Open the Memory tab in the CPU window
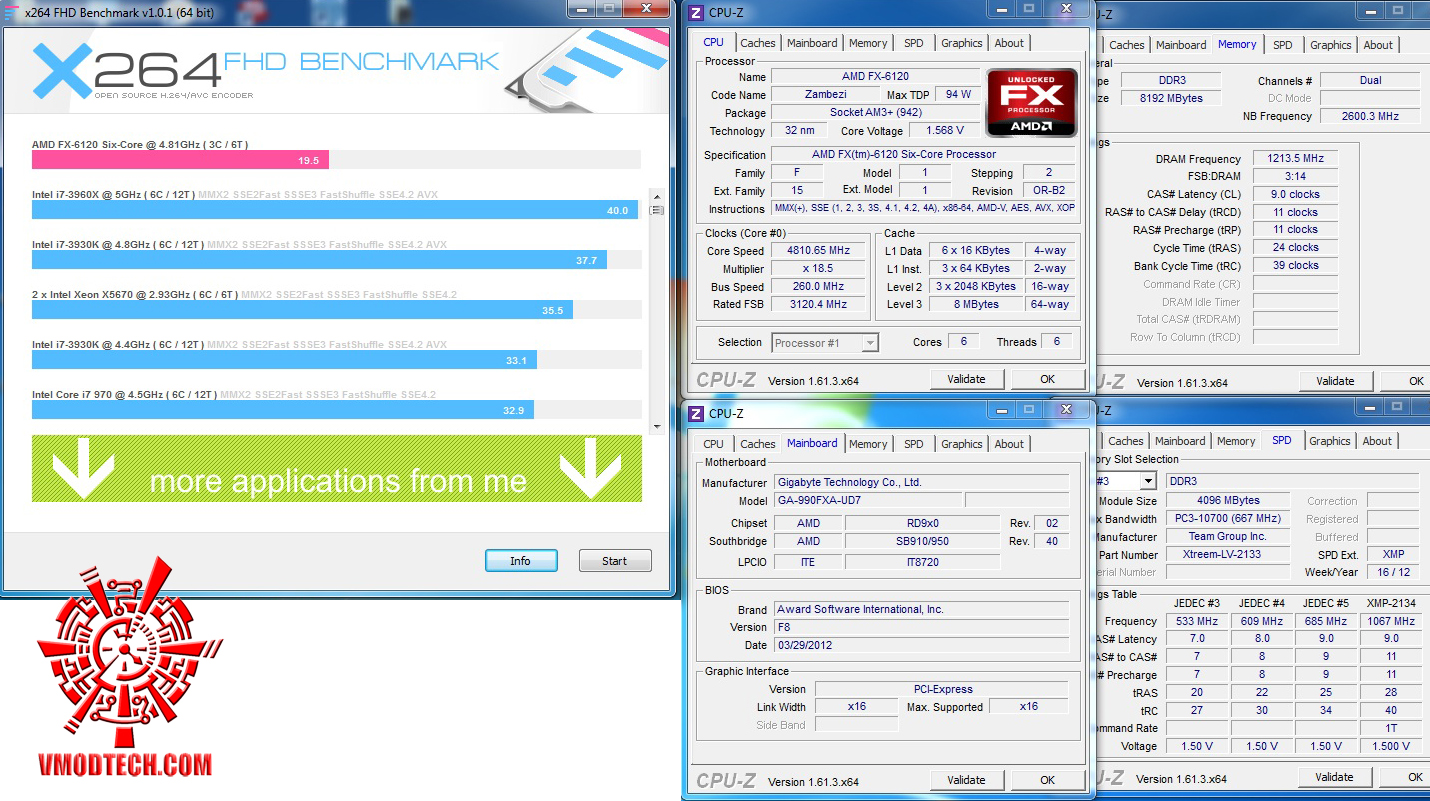 (868, 43)
